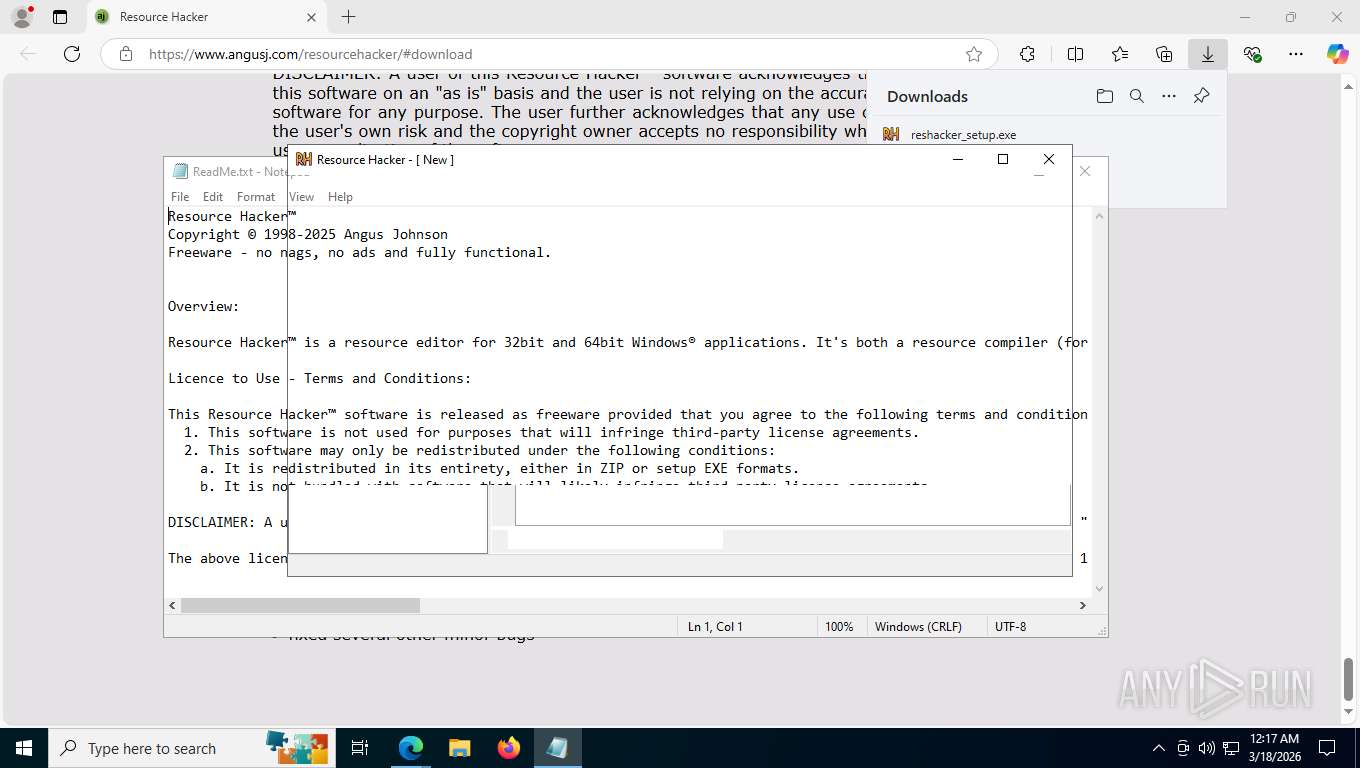Click the 'Type here to search' box
This screenshot has height=768, width=1360.
(190, 748)
